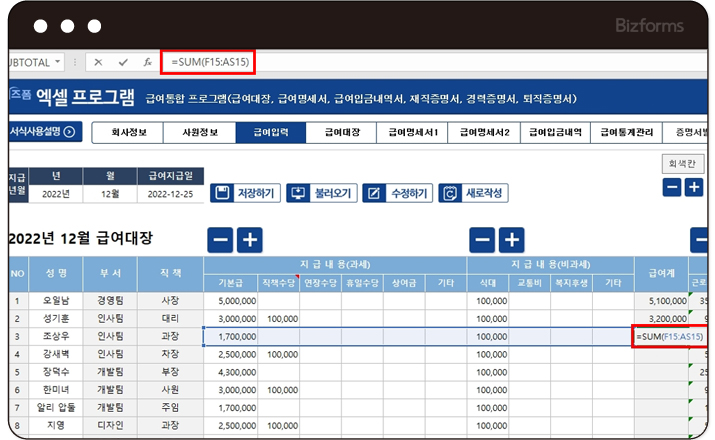
Task: Select 오일남's 기본금 cell 5,000,000
Action: click(230, 300)
